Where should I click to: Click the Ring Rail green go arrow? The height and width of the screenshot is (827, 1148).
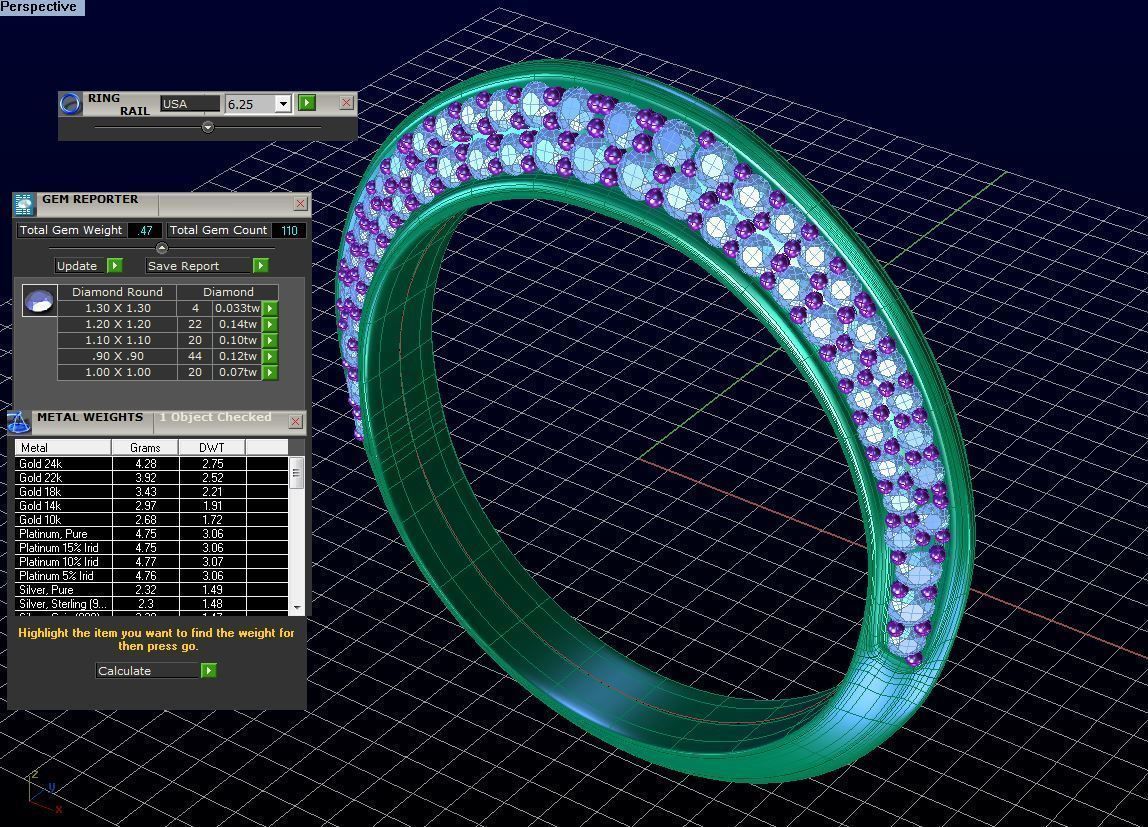point(307,102)
